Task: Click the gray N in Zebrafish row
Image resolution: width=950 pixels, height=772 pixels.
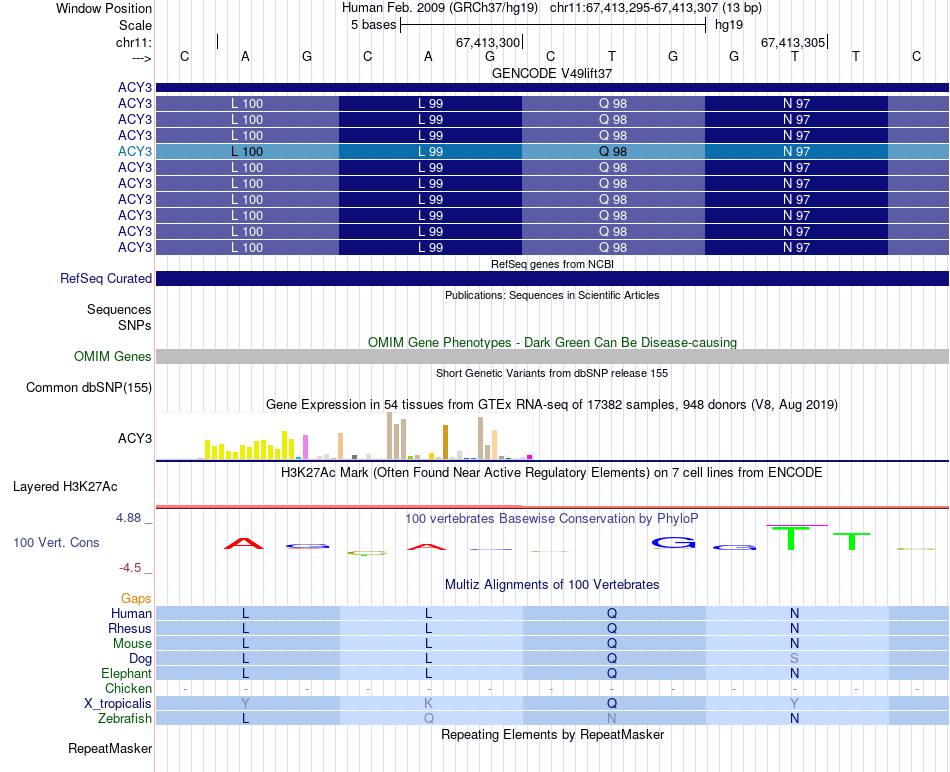Action: 612,719
